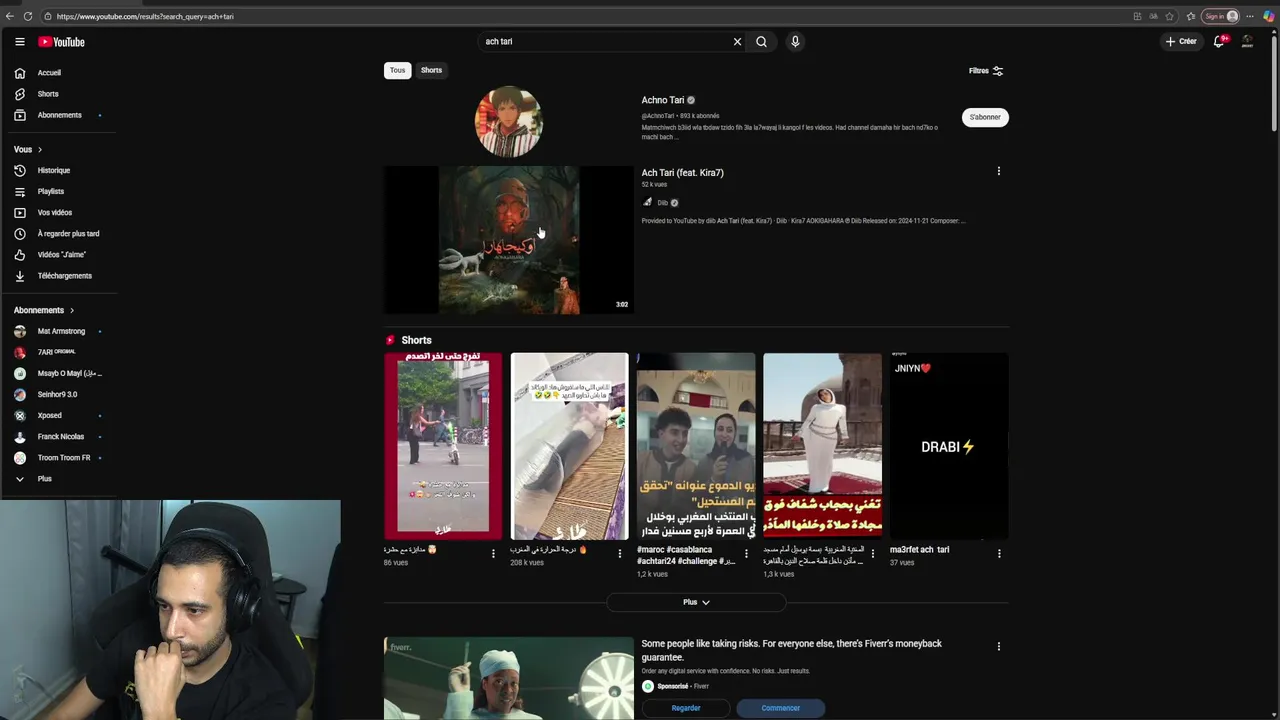
Task: Open Seinhor9 3.0 subscription channel
Action: (58, 395)
